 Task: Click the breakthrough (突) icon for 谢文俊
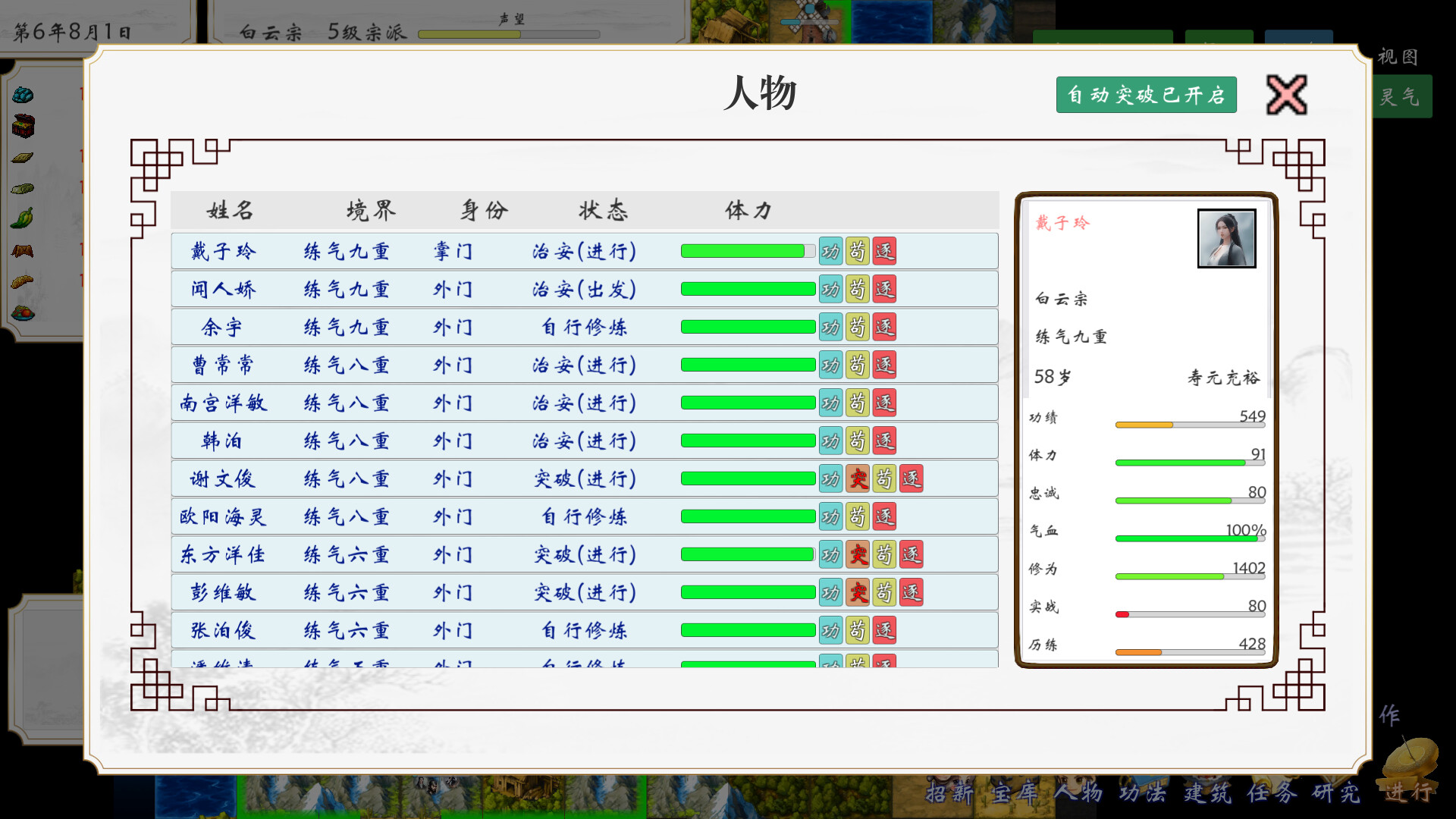point(858,479)
